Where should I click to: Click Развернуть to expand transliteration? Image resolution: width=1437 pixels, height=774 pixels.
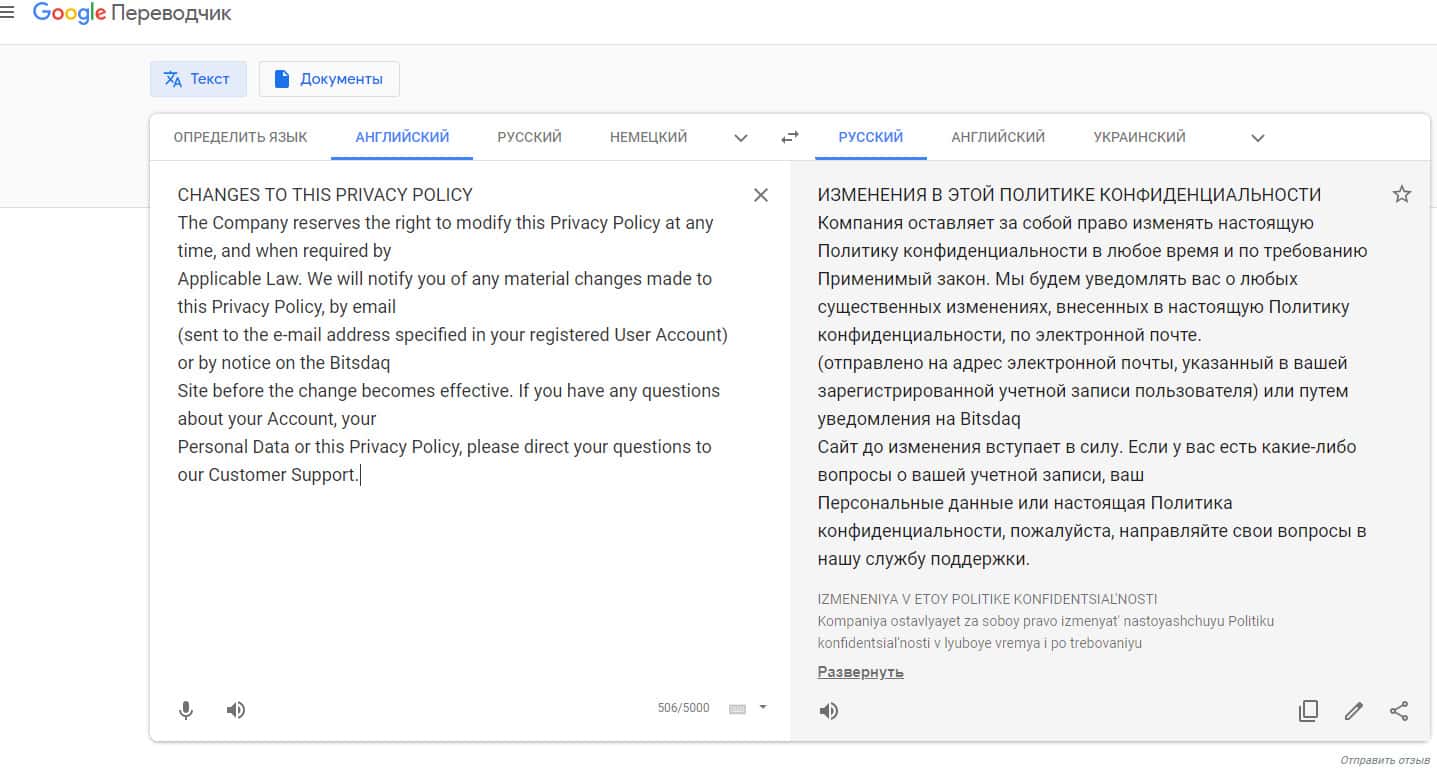(860, 672)
